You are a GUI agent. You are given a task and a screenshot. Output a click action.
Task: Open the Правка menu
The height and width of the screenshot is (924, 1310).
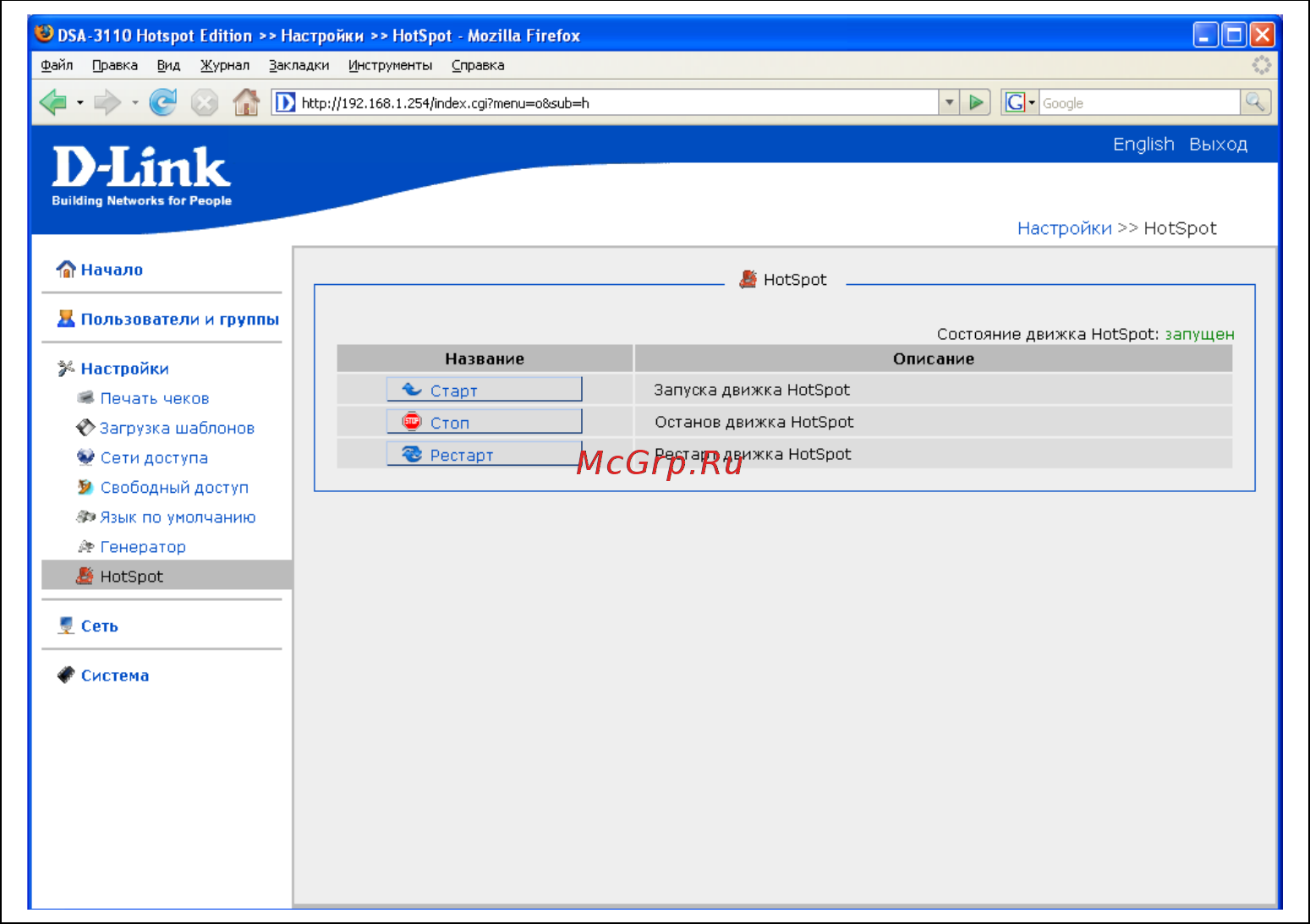coord(115,65)
